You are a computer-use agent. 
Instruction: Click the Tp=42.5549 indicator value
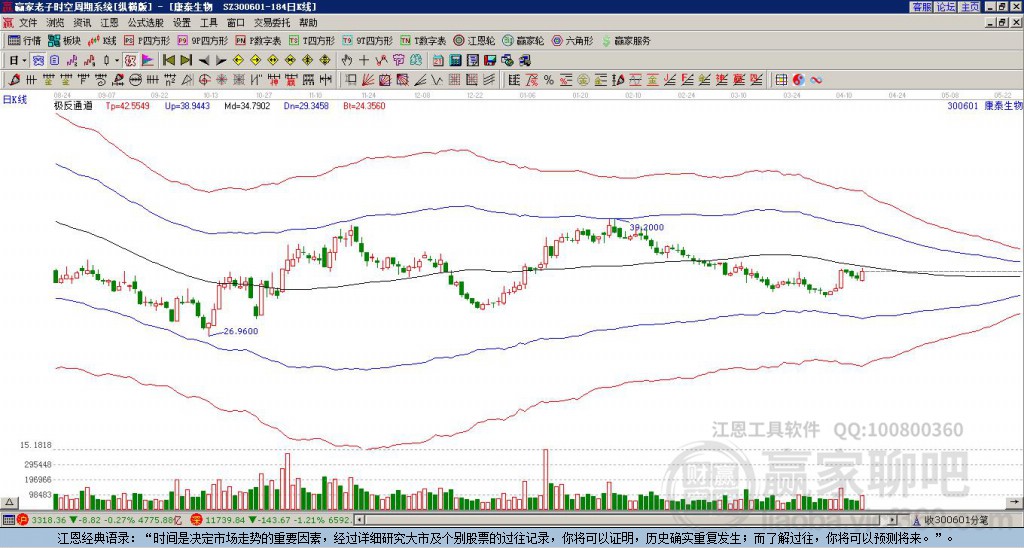coord(127,105)
